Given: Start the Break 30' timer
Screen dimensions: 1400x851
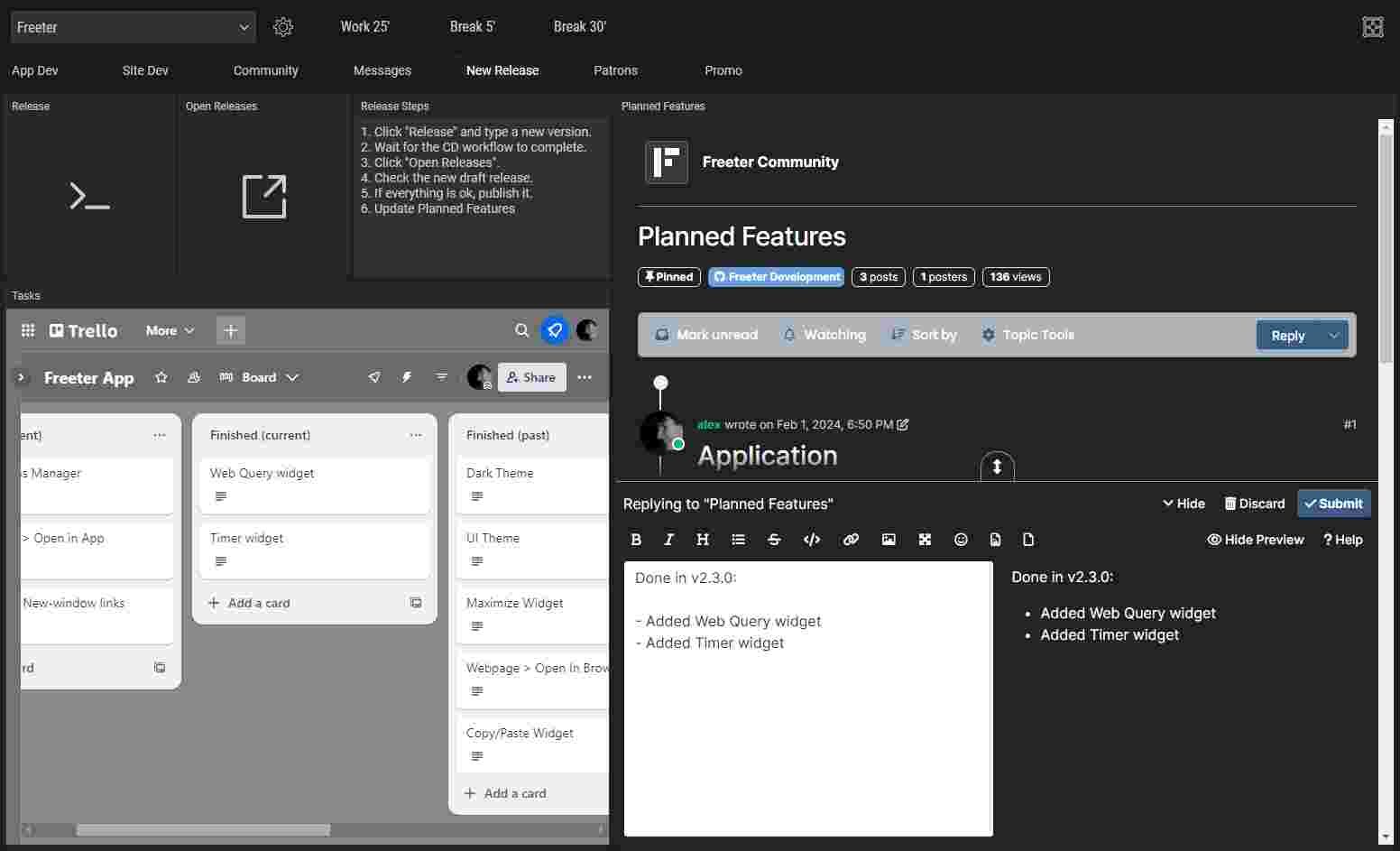Looking at the screenshot, I should tap(580, 27).
